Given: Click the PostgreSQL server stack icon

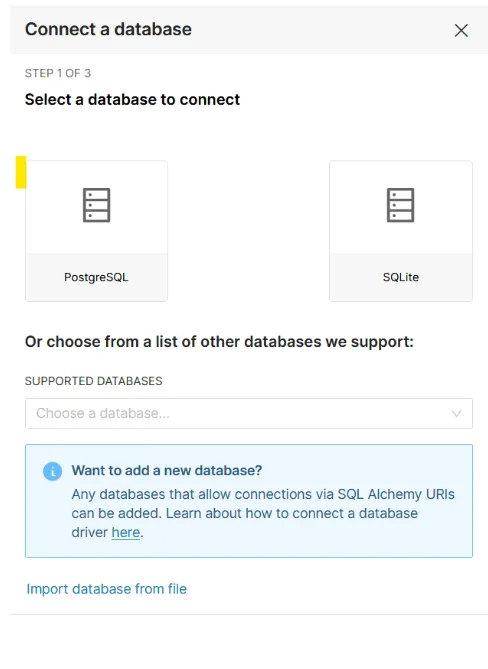Looking at the screenshot, I should click(96, 205).
